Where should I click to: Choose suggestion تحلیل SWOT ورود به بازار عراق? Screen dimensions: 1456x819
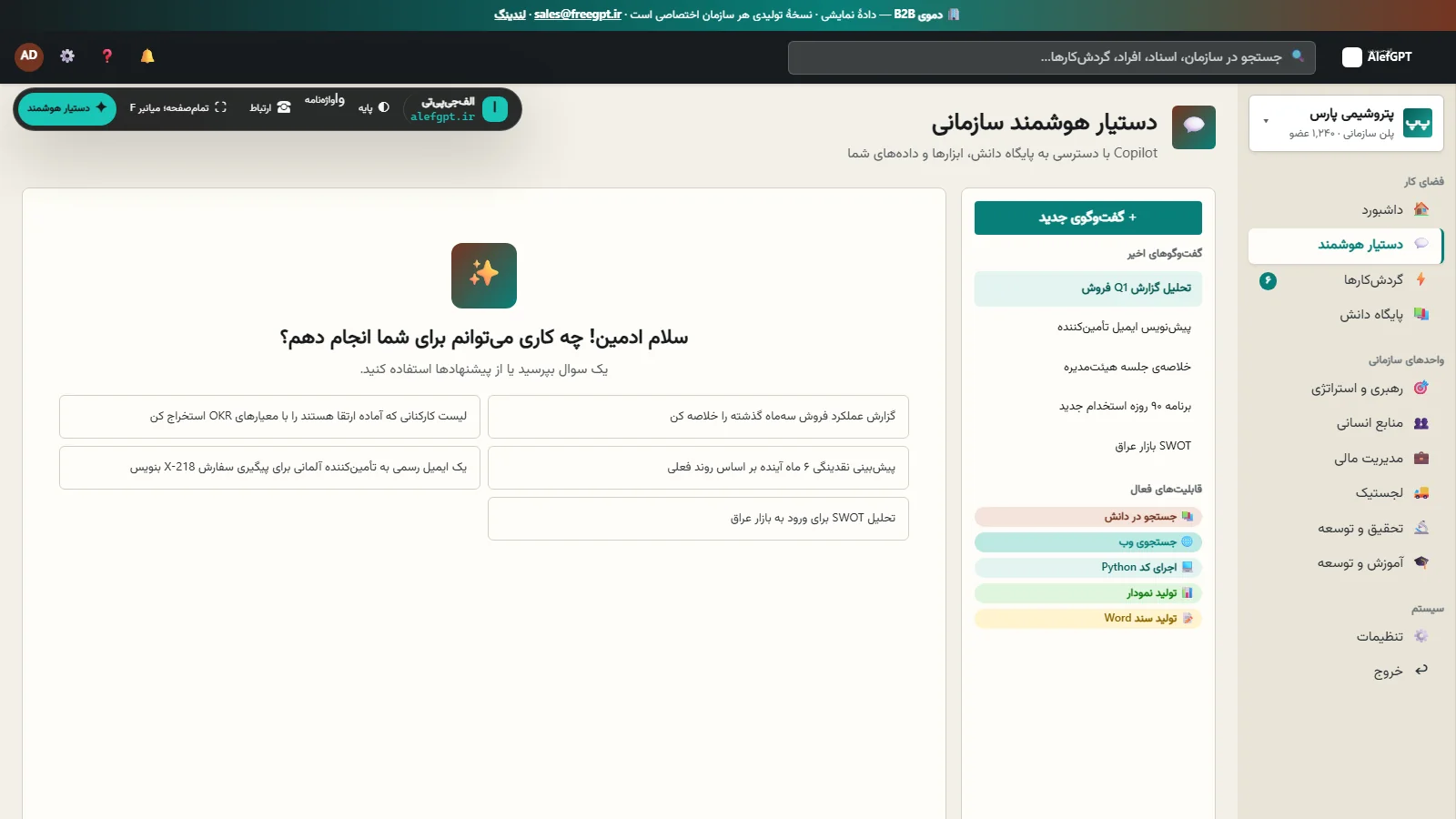tap(698, 519)
